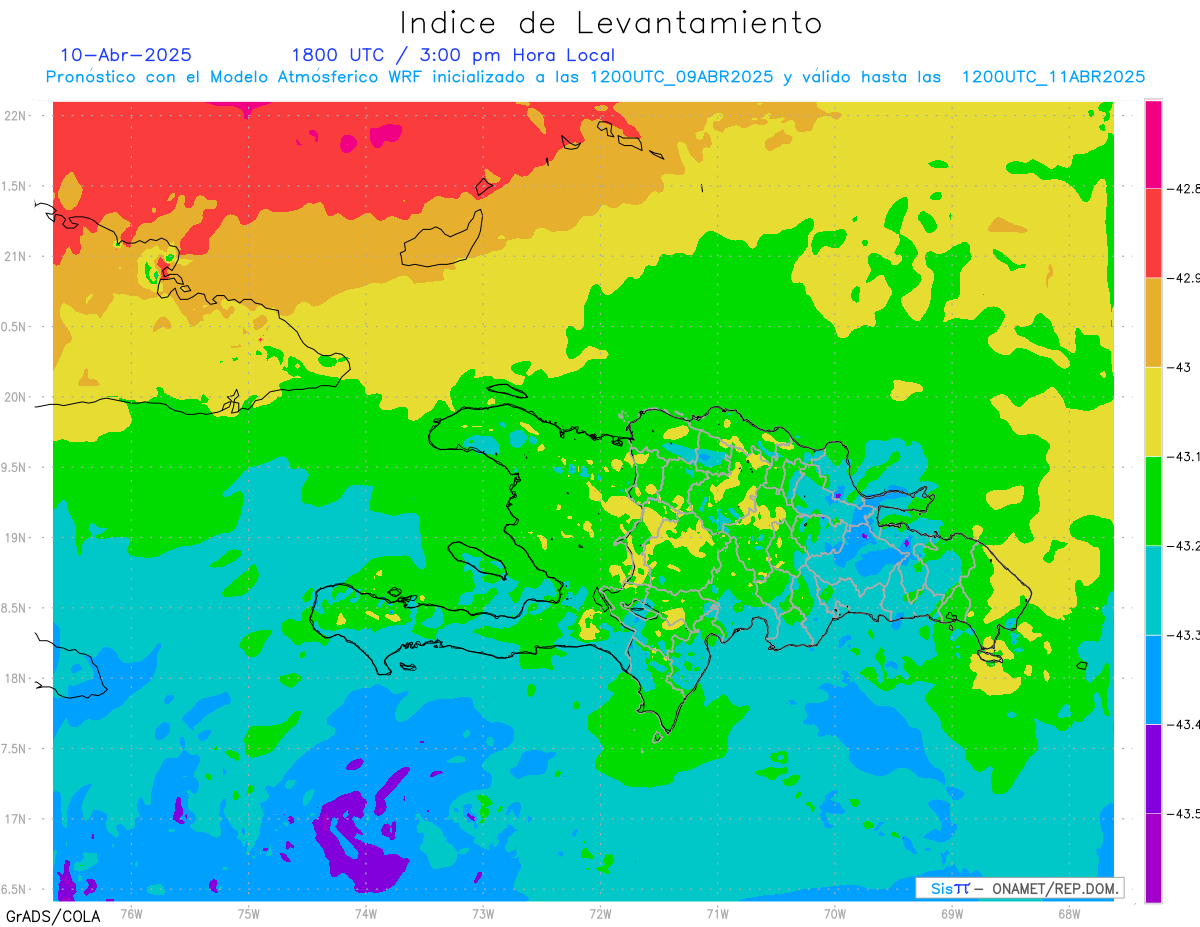
Task: Click the '74W' longitude label
Action: click(366, 913)
